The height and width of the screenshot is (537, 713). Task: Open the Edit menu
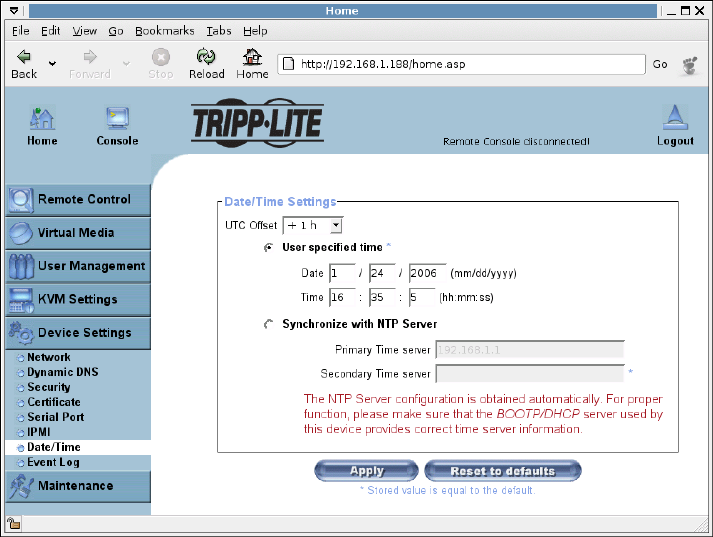50,31
